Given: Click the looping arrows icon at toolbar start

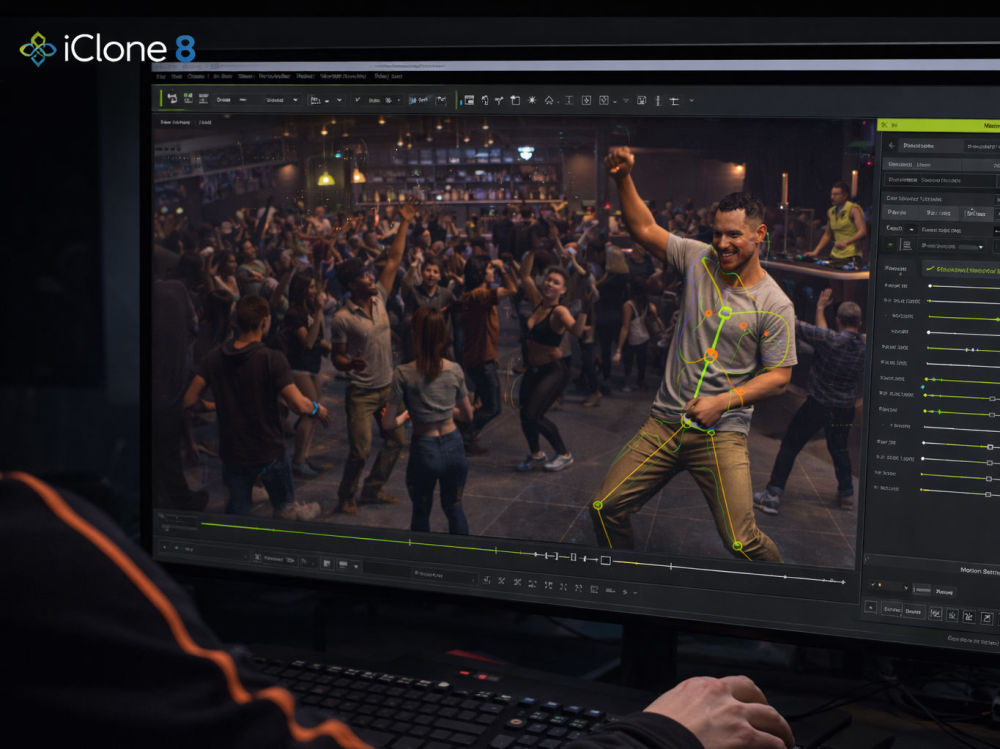Looking at the screenshot, I should [172, 98].
